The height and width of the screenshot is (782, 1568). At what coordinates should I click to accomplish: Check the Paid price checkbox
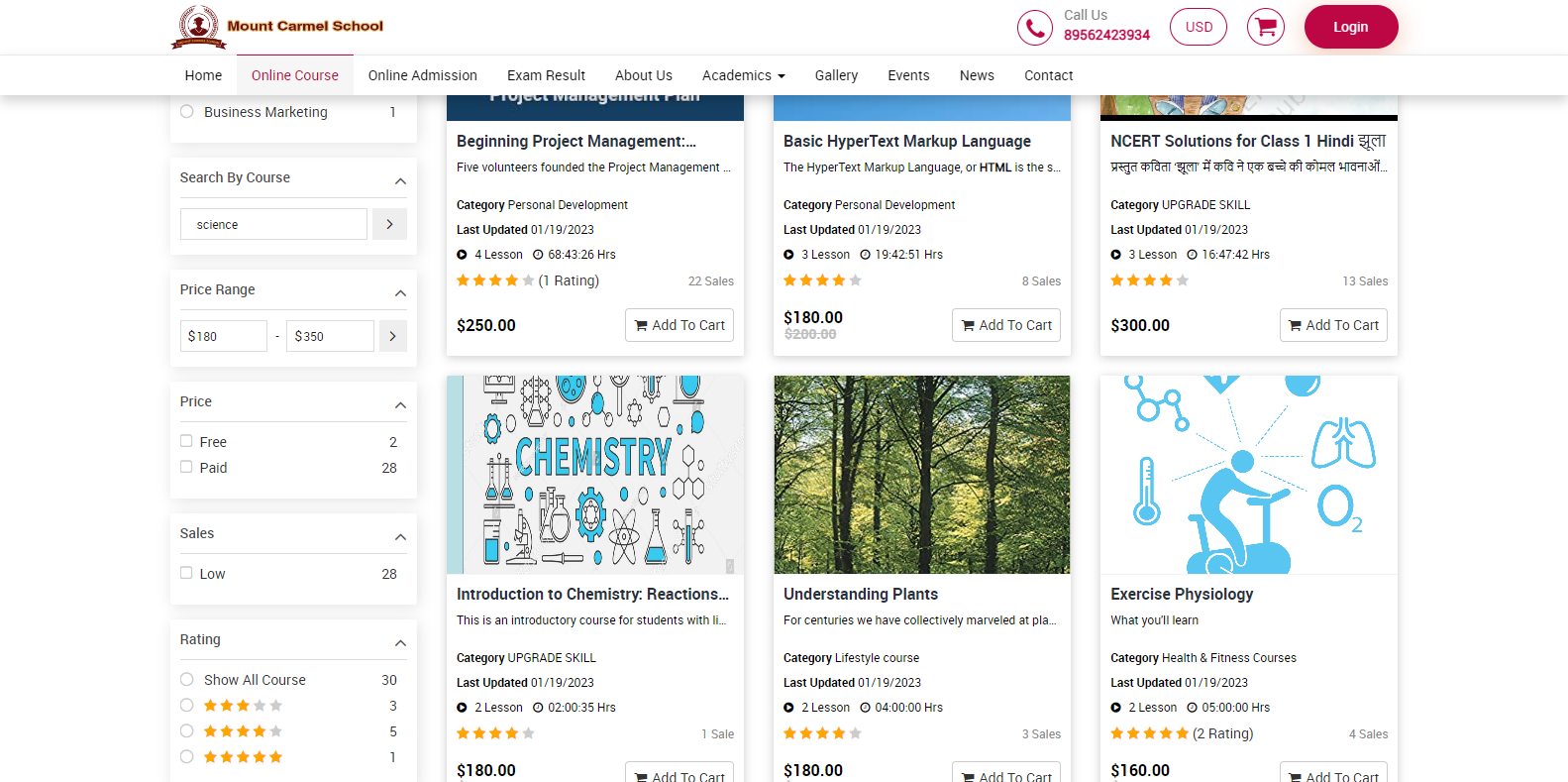[186, 467]
